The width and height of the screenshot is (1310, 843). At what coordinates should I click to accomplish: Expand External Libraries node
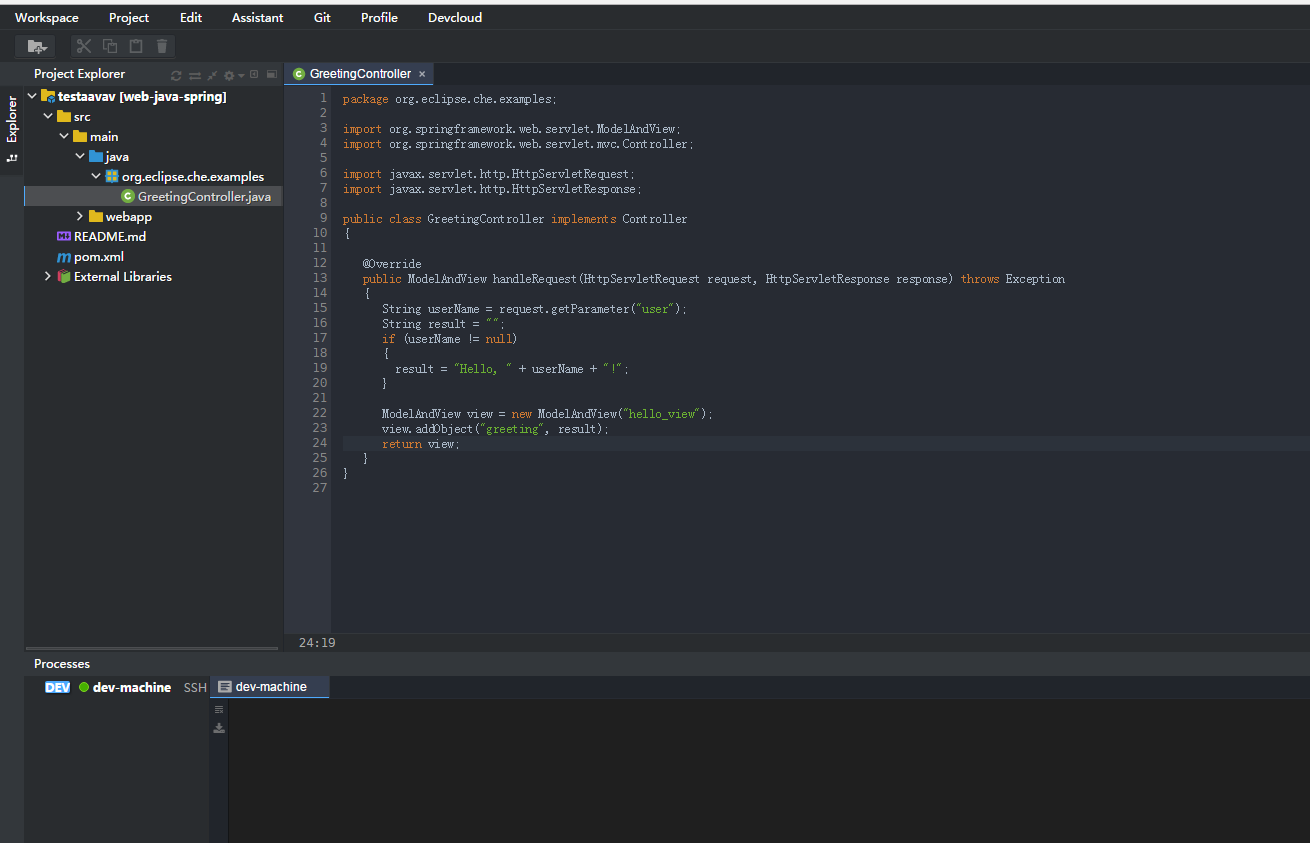pyautogui.click(x=48, y=277)
